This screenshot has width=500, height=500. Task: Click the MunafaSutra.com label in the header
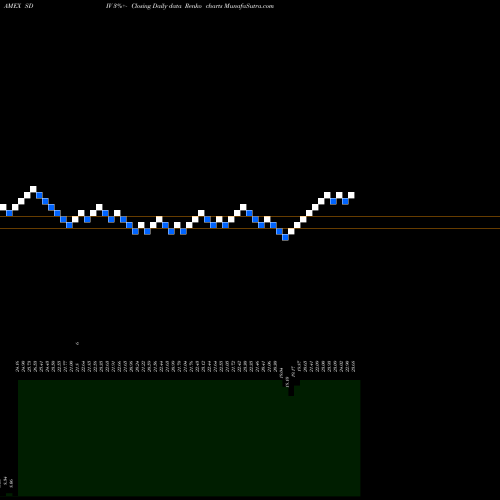pyautogui.click(x=249, y=6)
